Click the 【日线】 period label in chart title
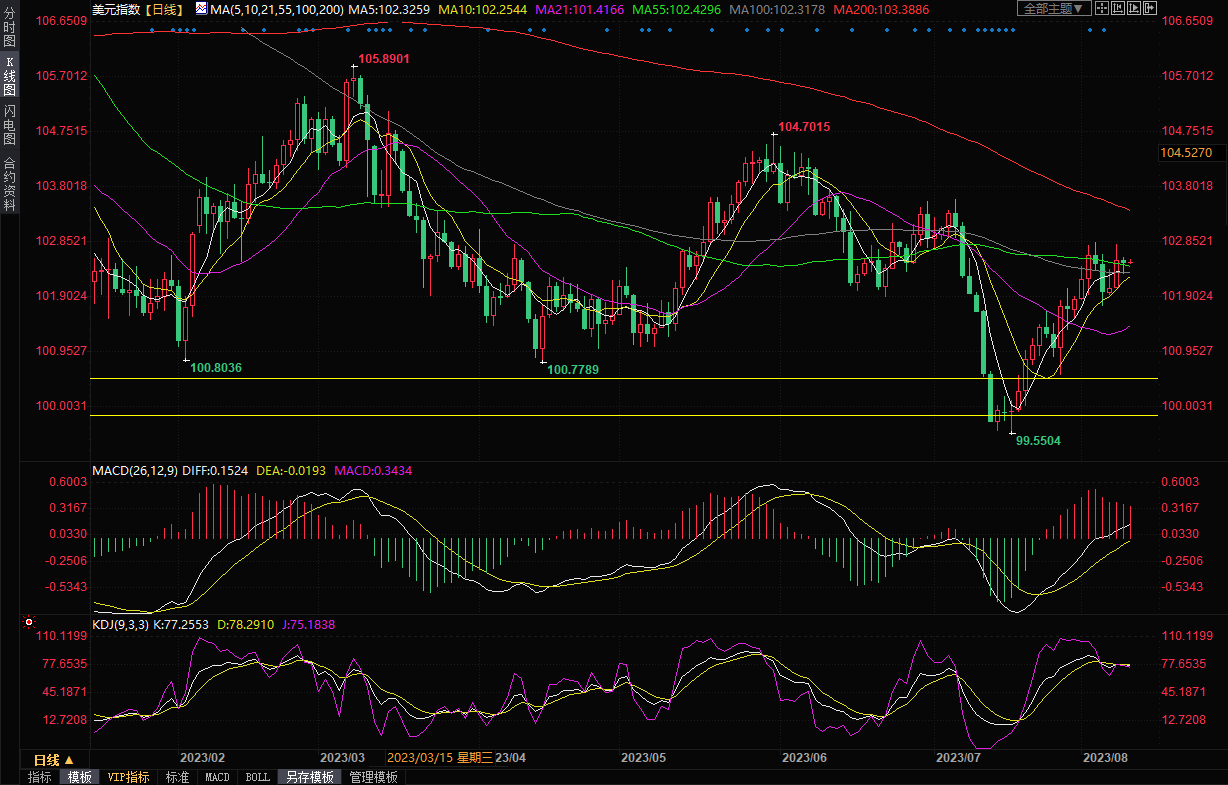This screenshot has width=1228, height=785. (163, 9)
